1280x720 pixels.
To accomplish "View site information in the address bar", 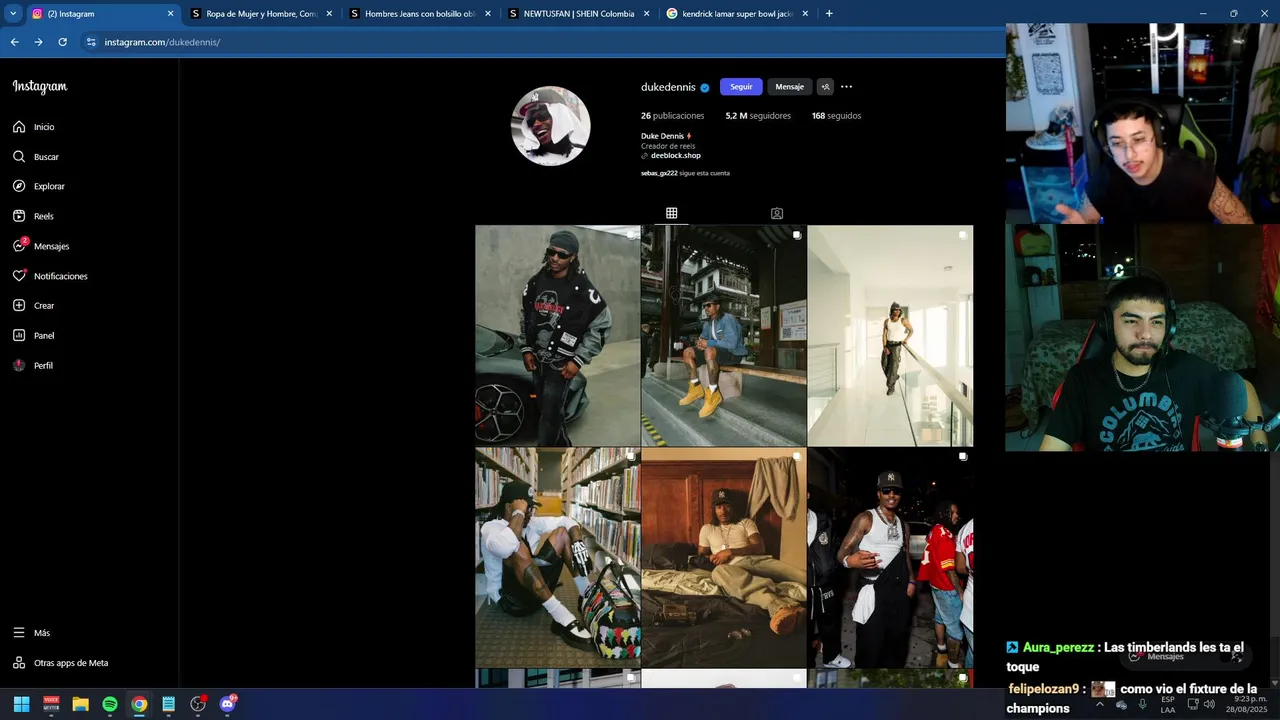I will (91, 42).
